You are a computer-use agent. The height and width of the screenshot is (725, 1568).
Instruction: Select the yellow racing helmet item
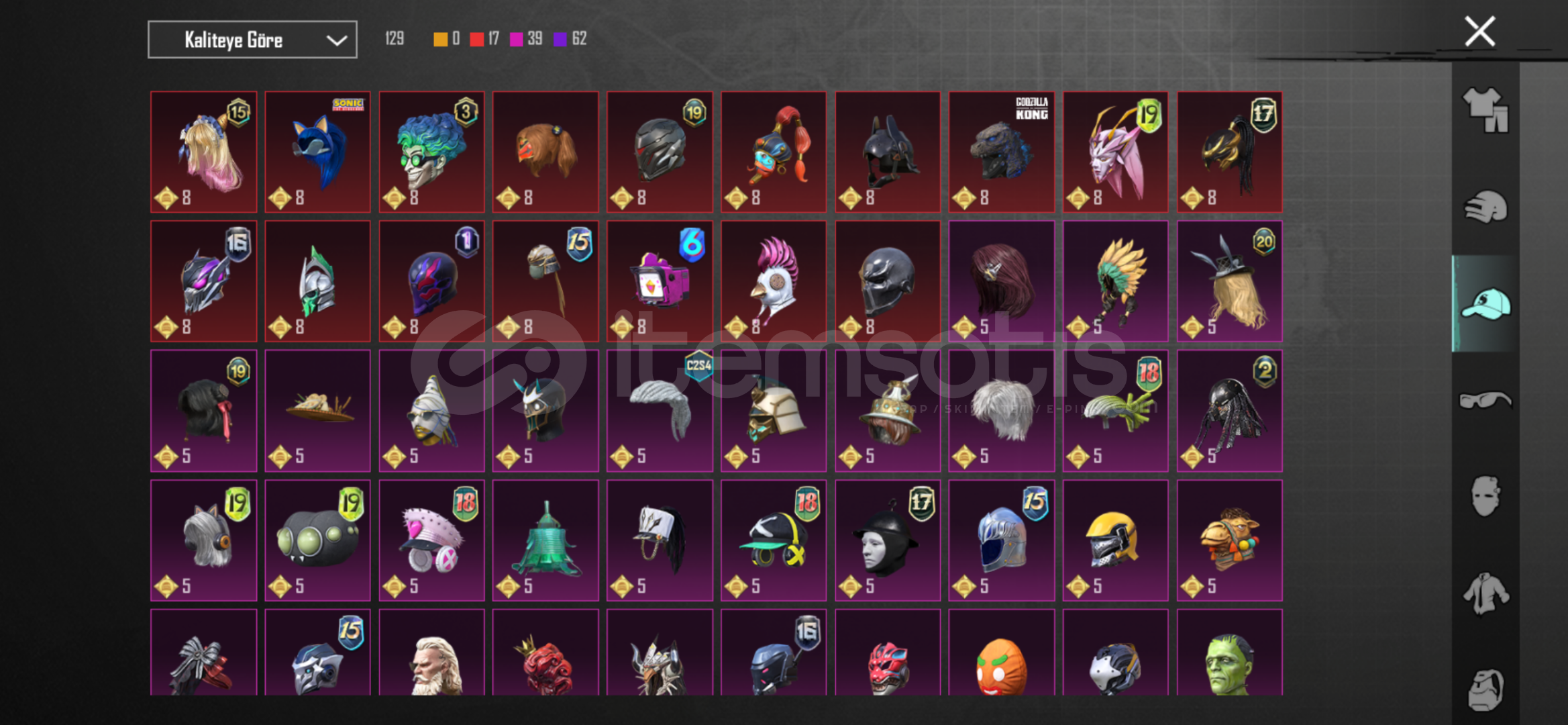coord(1115,540)
